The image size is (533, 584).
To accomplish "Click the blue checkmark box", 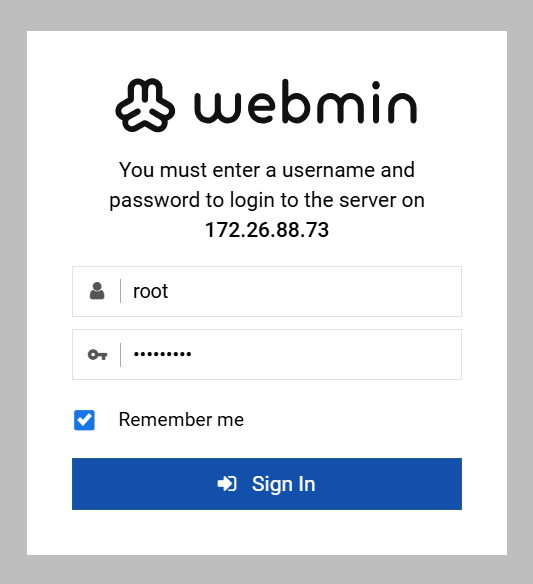I will click(84, 420).
